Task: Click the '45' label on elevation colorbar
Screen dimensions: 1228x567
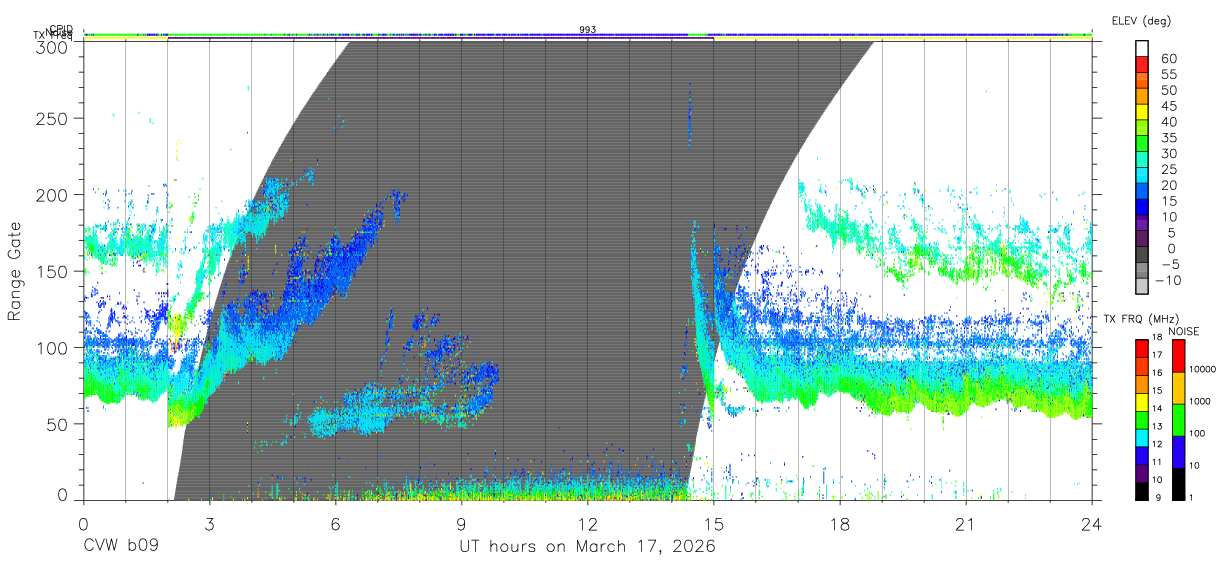Action: [1168, 106]
